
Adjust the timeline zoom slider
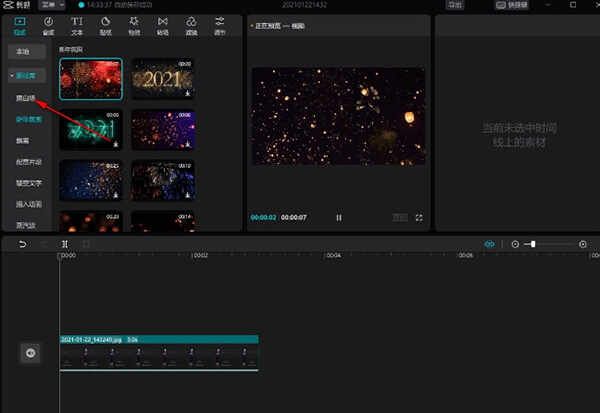click(535, 244)
